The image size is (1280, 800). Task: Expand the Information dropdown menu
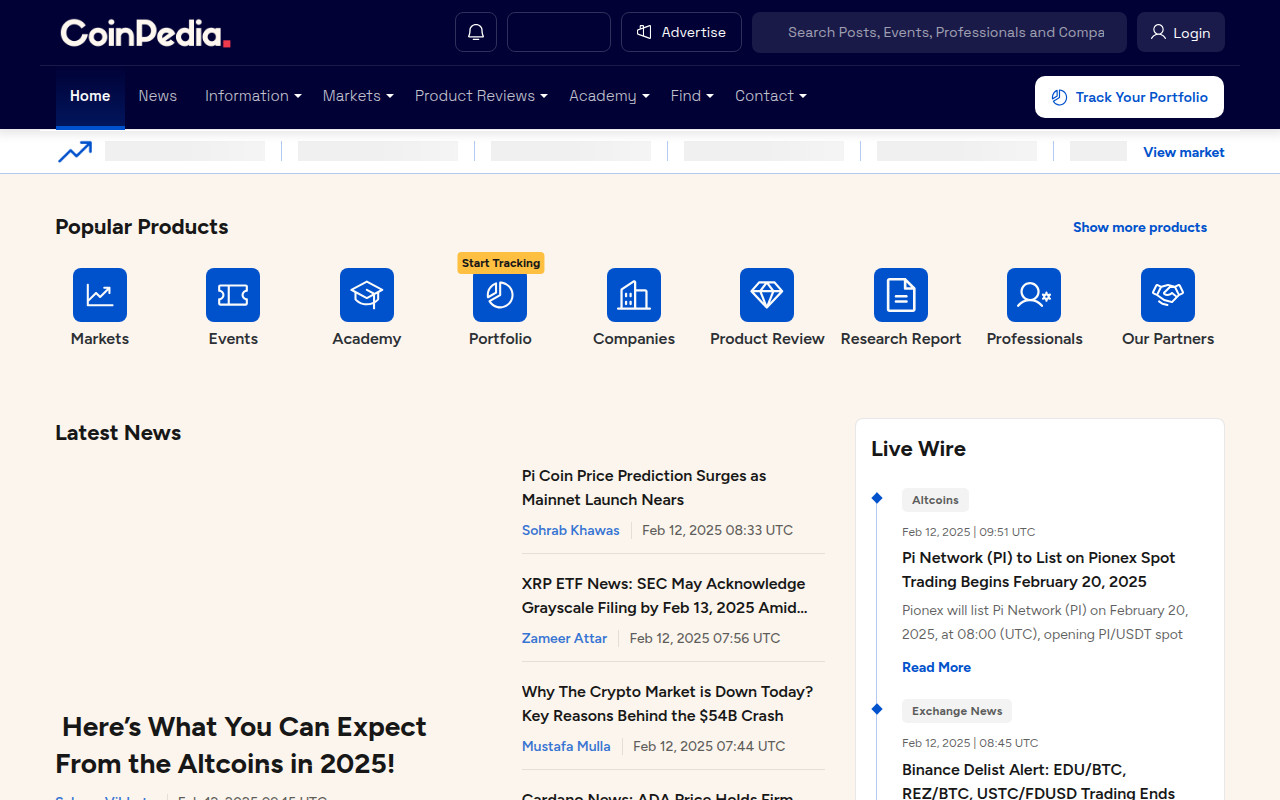[253, 96]
